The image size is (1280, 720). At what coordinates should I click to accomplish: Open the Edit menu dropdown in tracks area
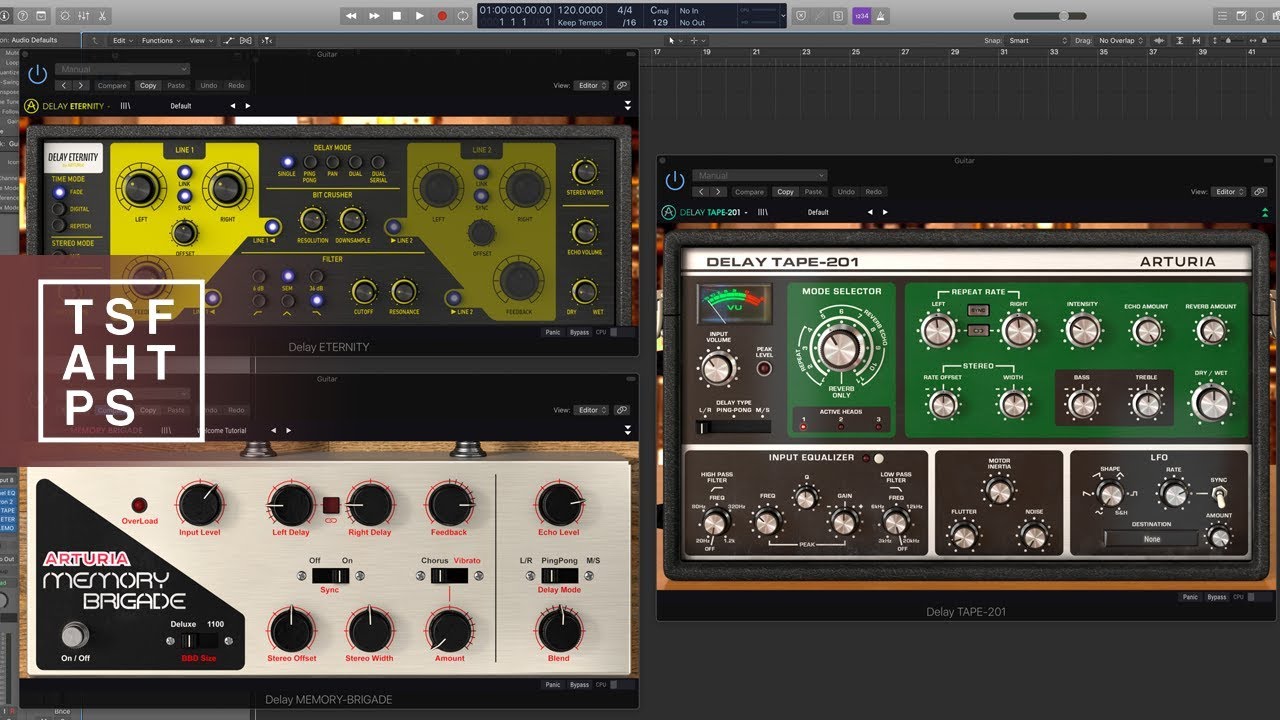click(x=123, y=40)
